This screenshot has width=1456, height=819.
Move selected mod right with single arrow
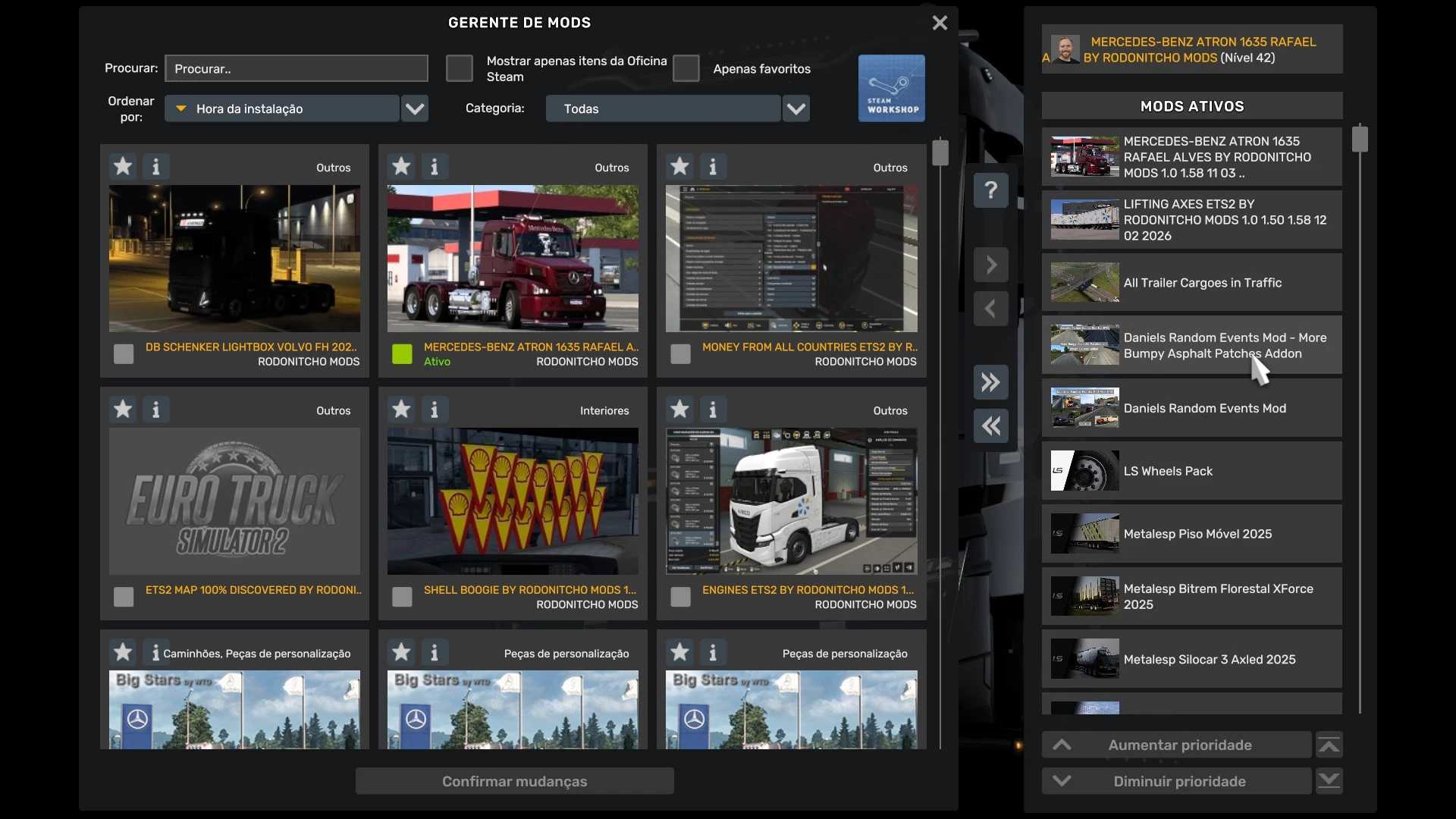point(990,265)
